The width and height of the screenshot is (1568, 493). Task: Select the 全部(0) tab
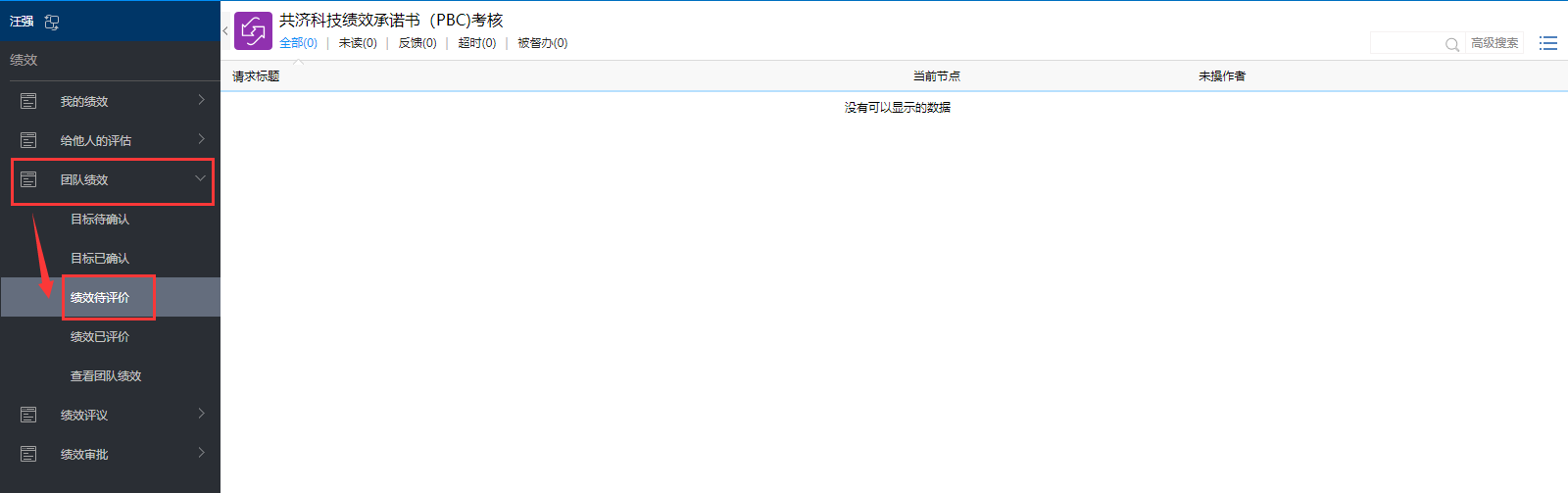click(x=298, y=43)
